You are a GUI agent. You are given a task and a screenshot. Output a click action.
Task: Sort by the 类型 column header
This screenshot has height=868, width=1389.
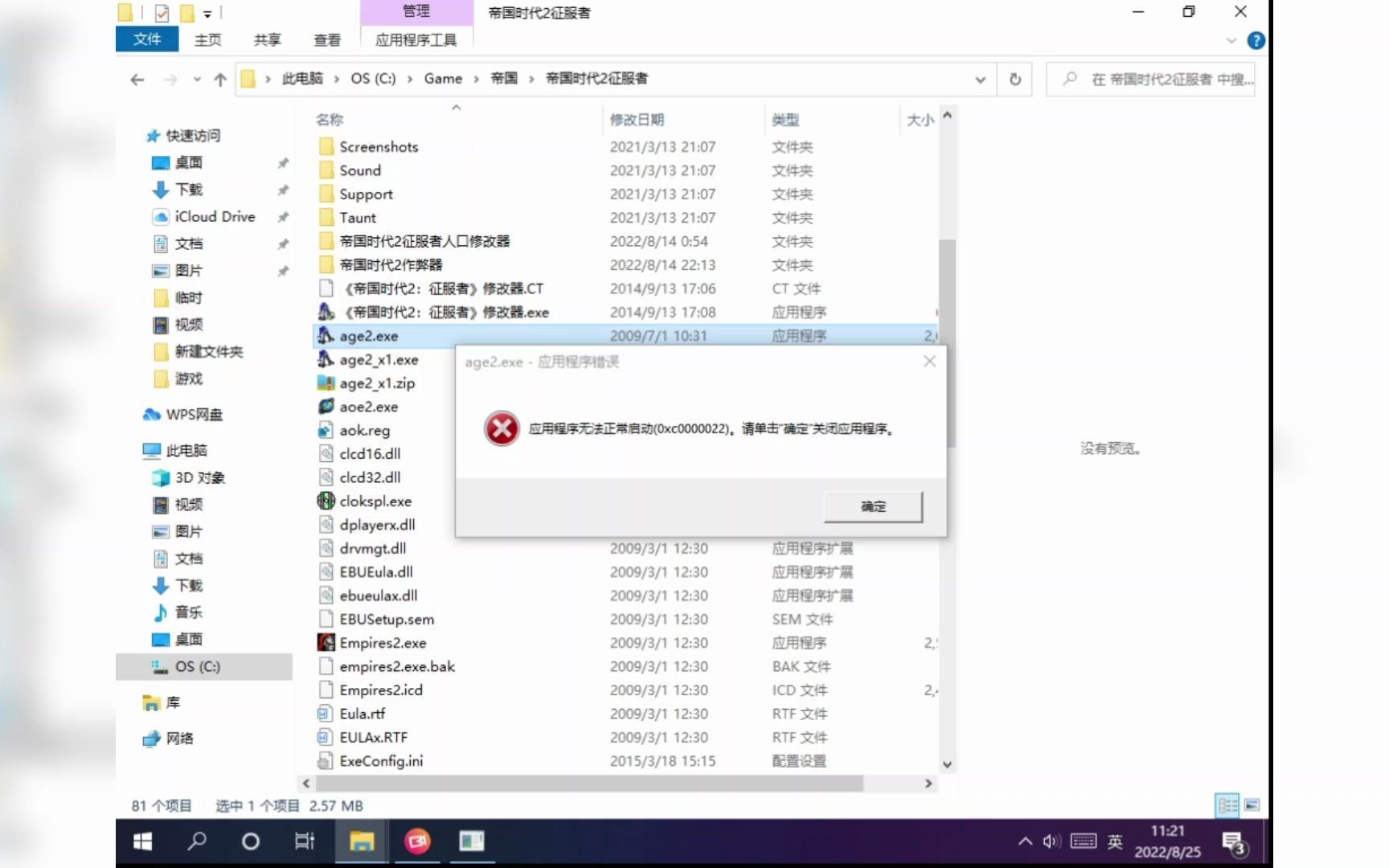[x=785, y=120]
